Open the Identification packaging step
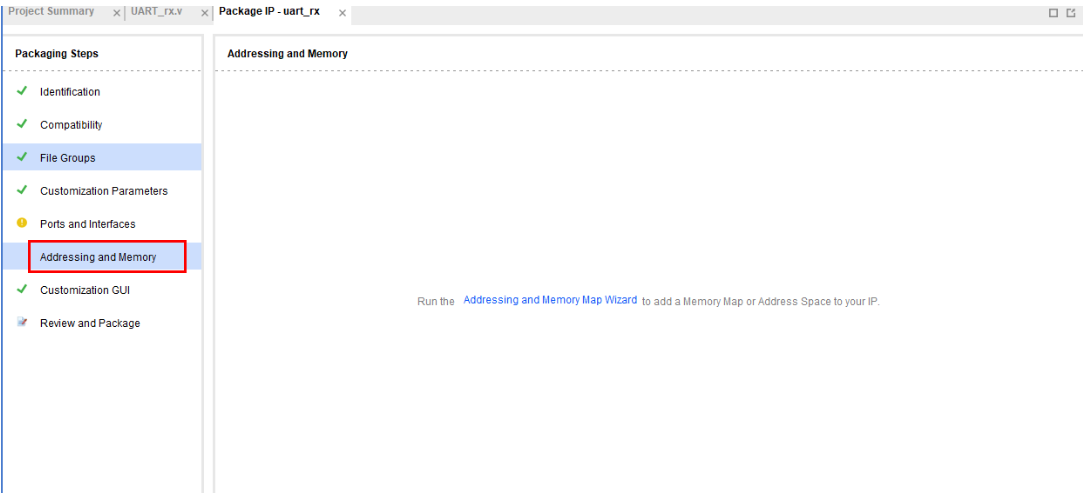Screen dimensions: 1083x493 (70, 92)
